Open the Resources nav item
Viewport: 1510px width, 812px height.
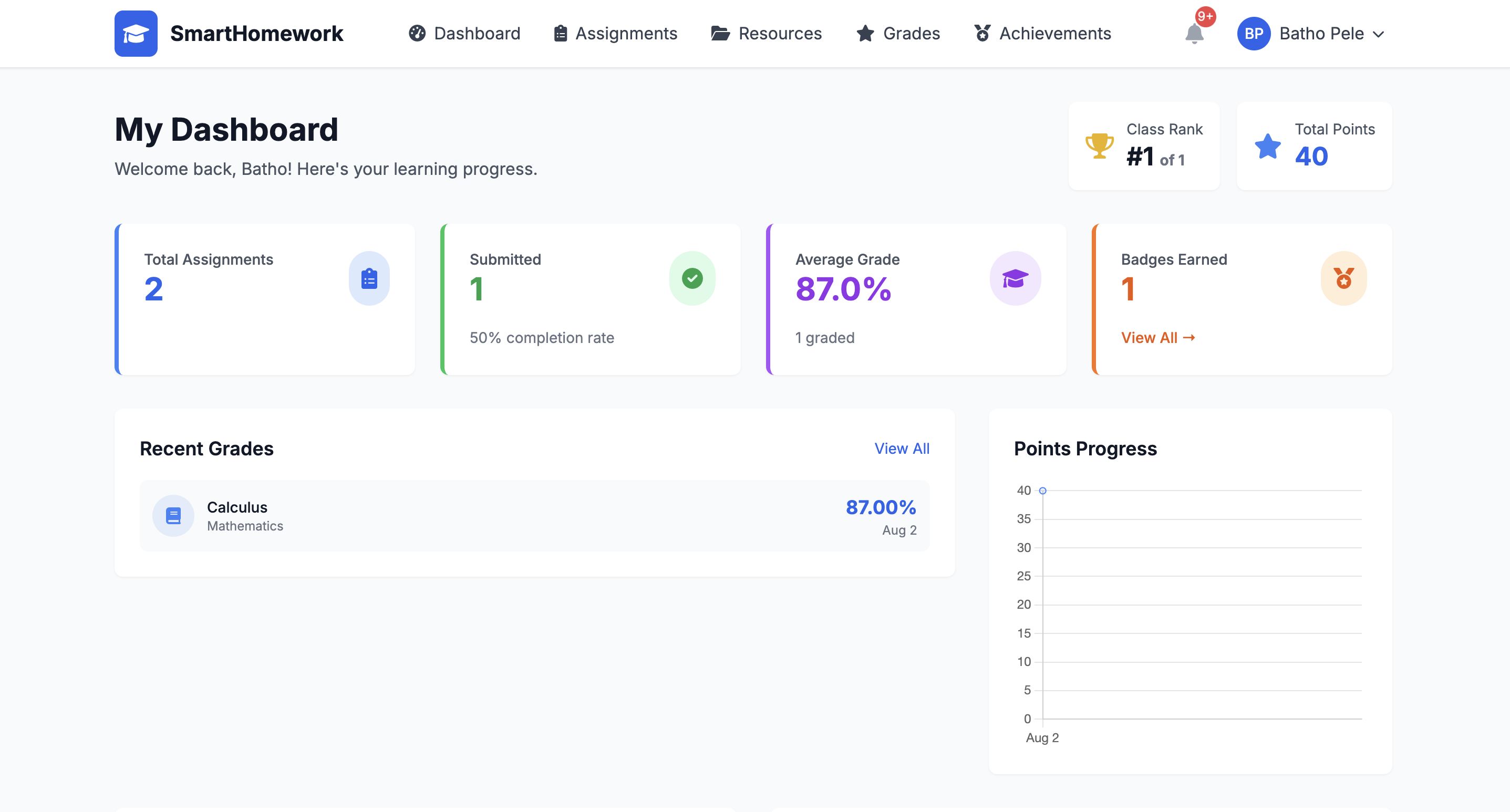[x=766, y=34]
